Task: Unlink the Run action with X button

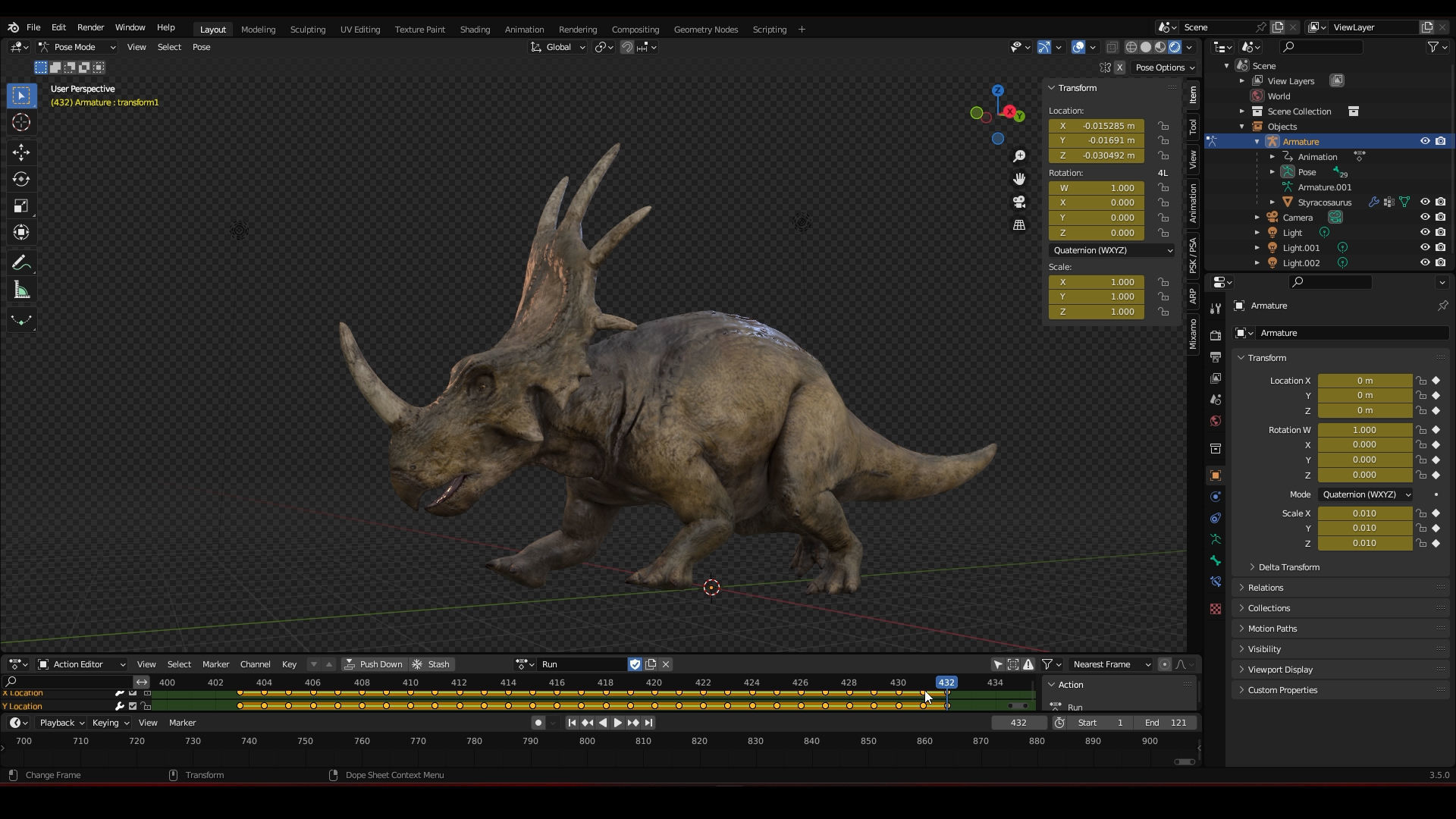Action: [x=666, y=665]
